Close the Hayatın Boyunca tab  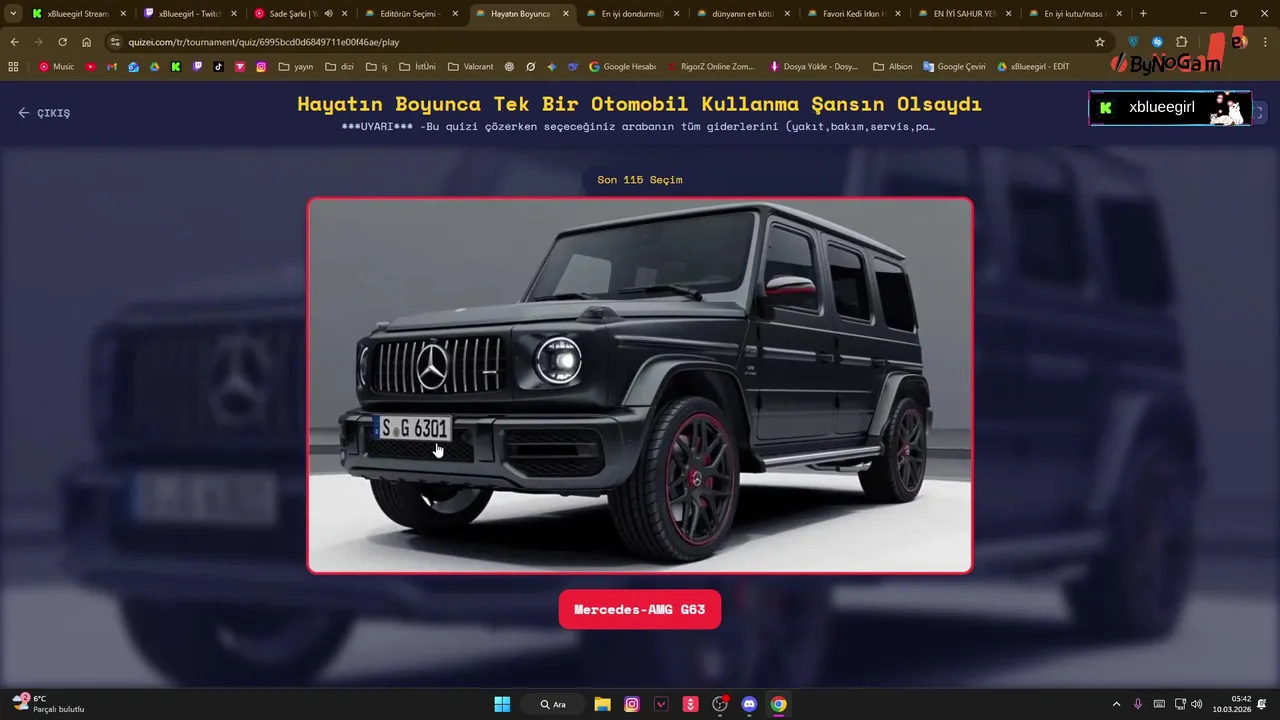[565, 14]
